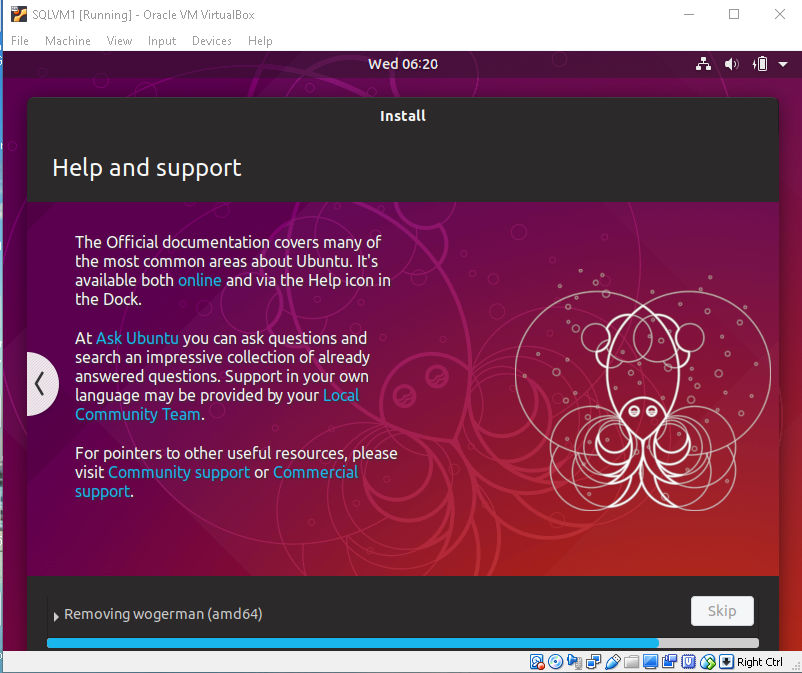Go to previous installer slide
This screenshot has width=802, height=673.
(41, 384)
